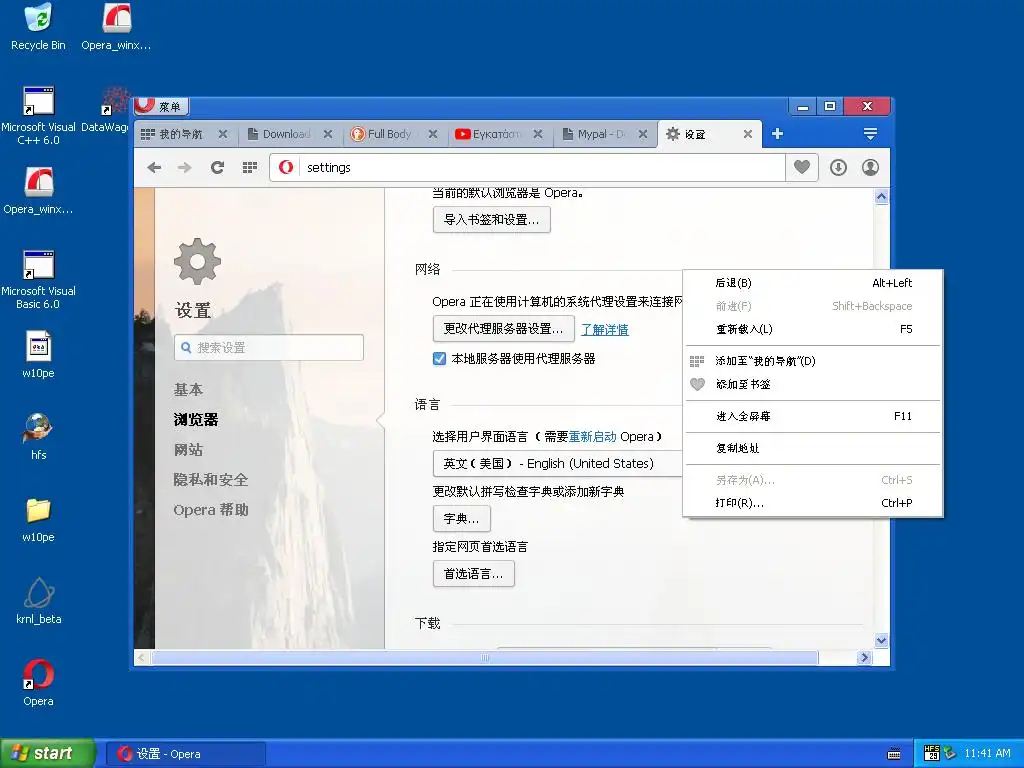Click the 重新启动 link
The height and width of the screenshot is (768, 1024).
pos(592,436)
